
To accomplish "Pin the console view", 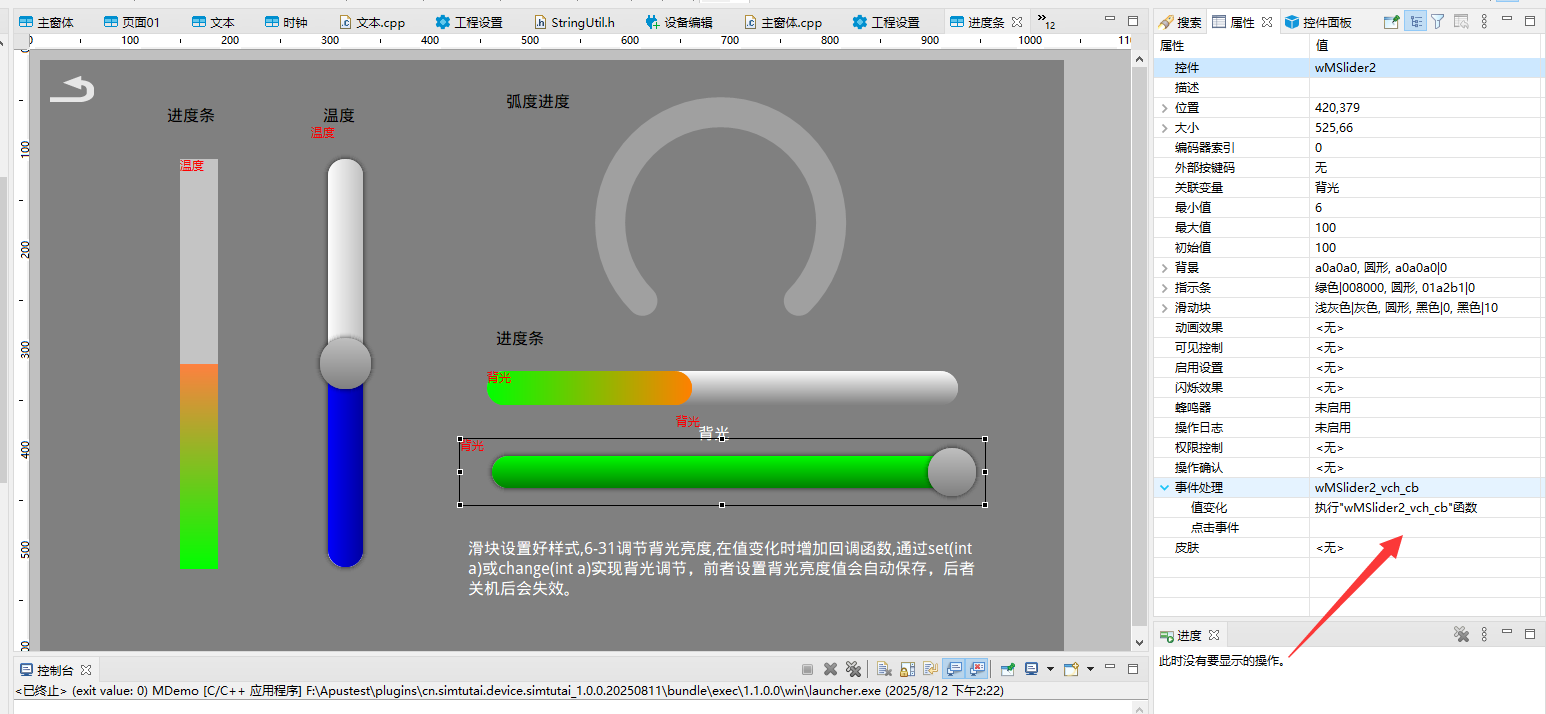I will click(1007, 669).
